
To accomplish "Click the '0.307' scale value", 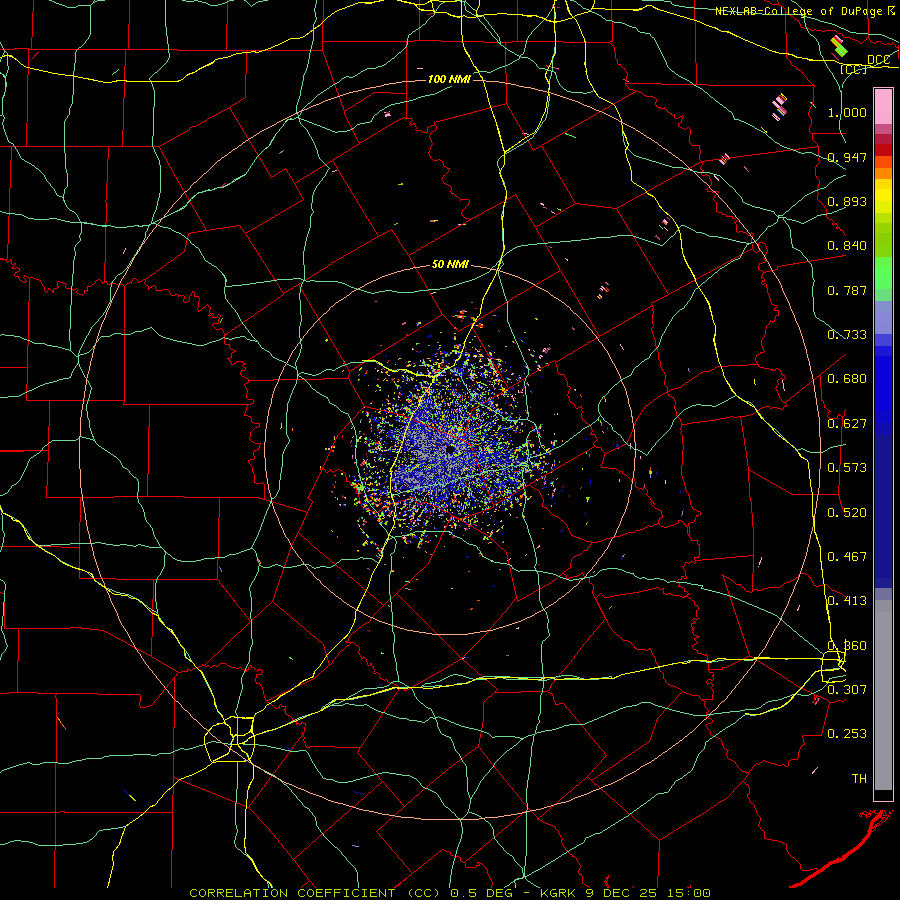I will (847, 689).
